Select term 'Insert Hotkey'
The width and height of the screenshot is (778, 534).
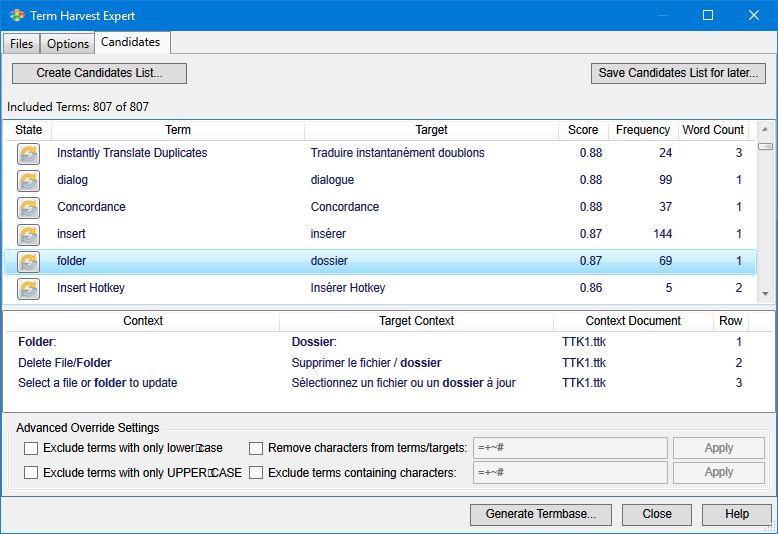coord(91,288)
